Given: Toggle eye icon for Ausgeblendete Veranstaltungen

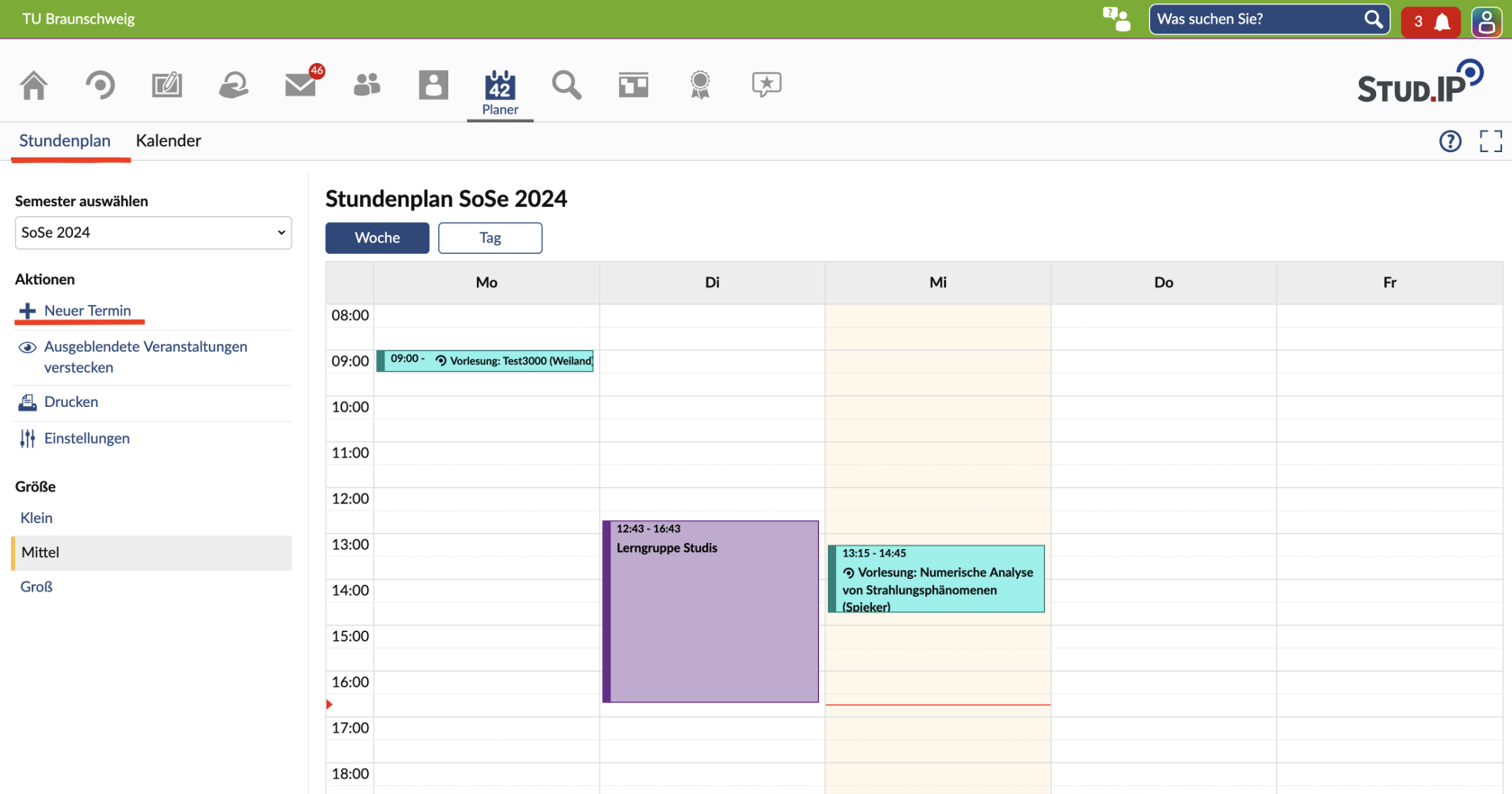Looking at the screenshot, I should [x=28, y=347].
